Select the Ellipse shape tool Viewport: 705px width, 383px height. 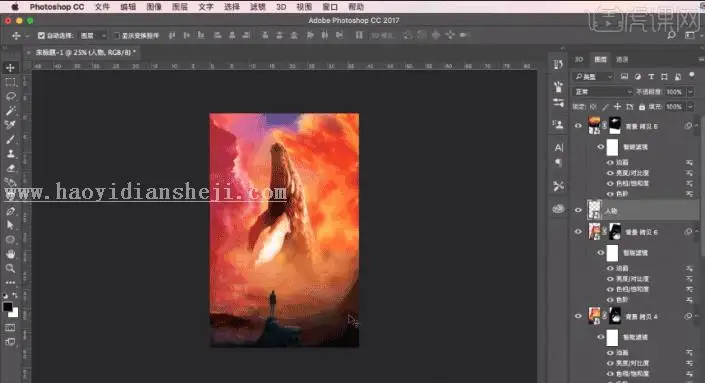point(10,240)
